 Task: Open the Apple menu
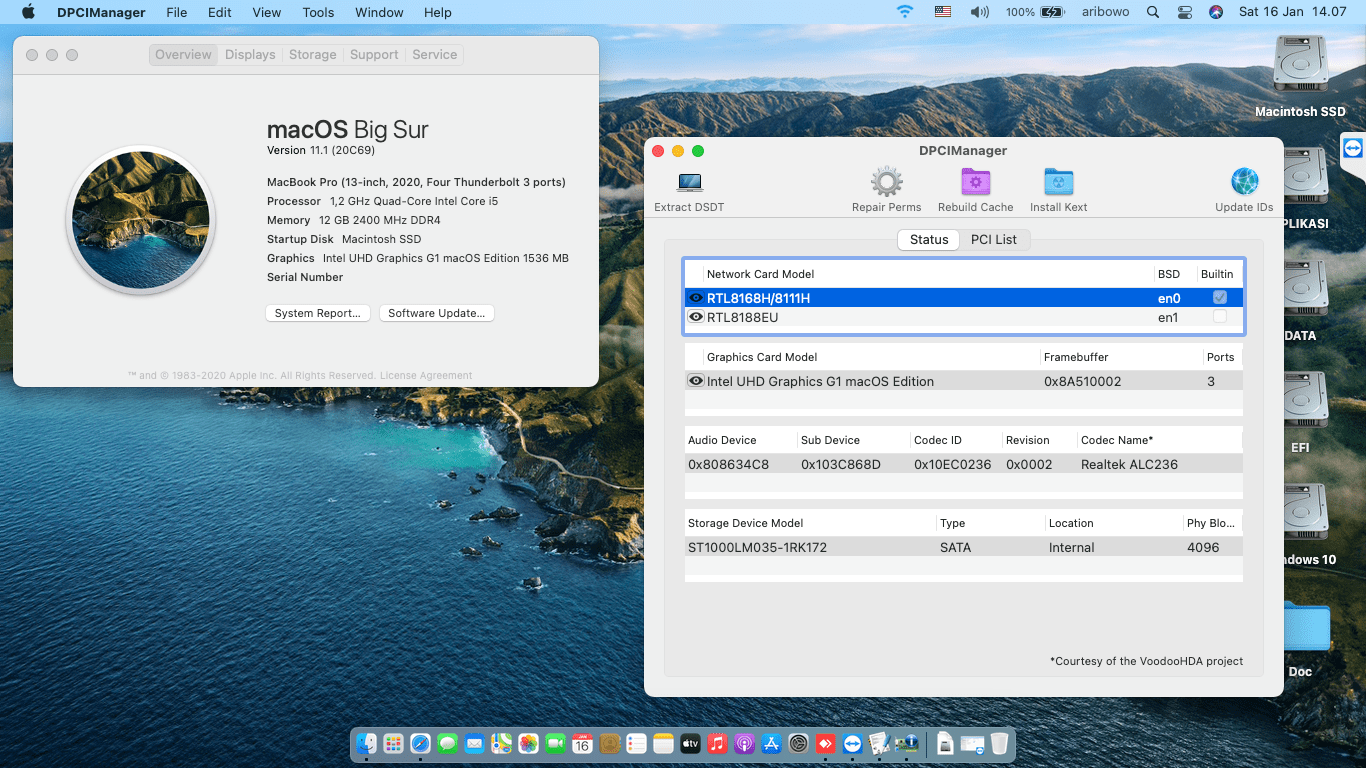coord(28,12)
